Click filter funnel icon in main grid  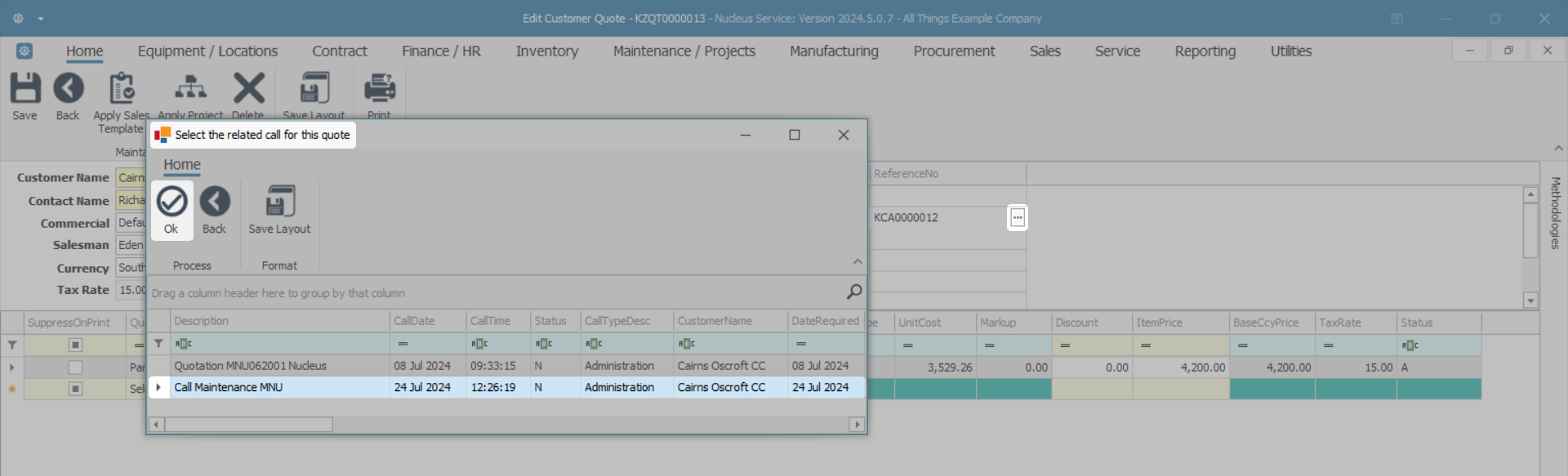point(11,345)
